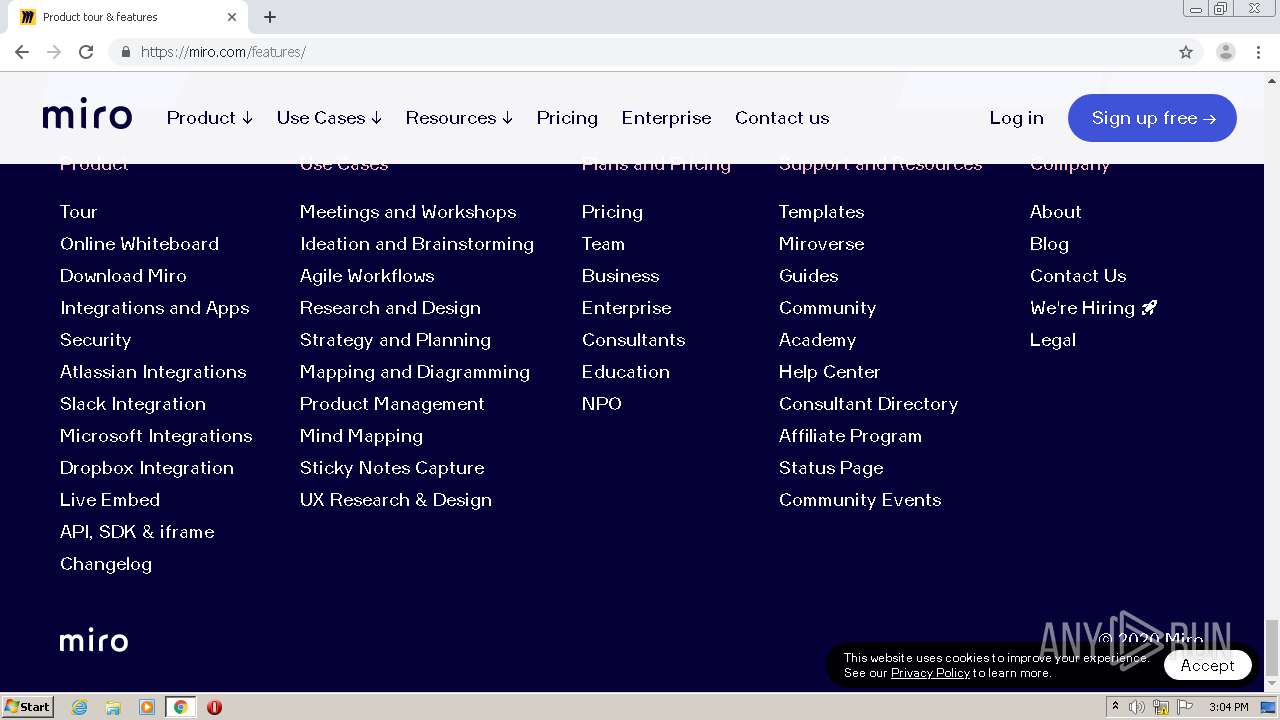The image size is (1280, 720).
Task: Open the Changelog link
Action: 106,564
